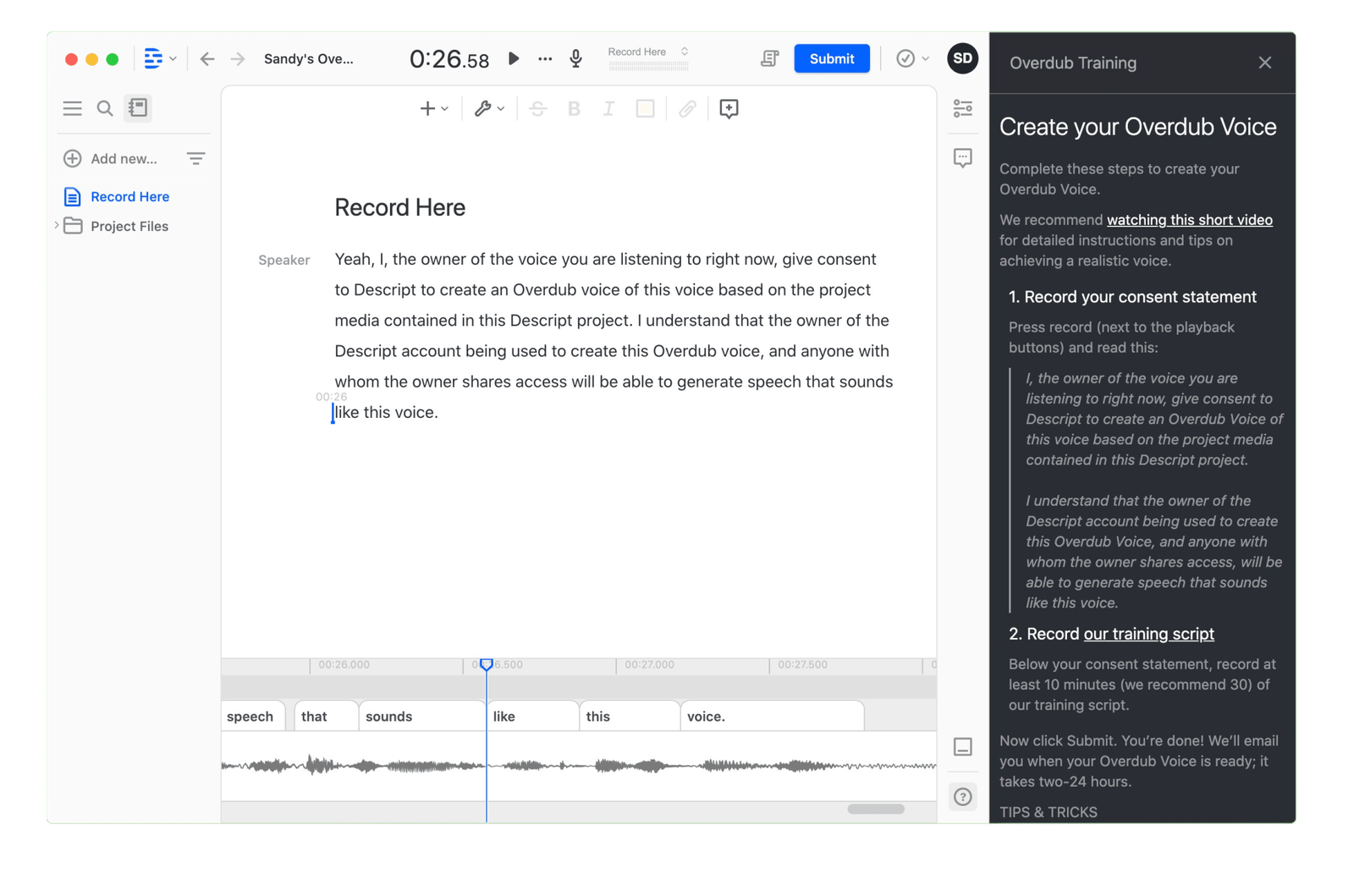
Task: Open the publishing icon next to Submit
Action: pos(768,58)
